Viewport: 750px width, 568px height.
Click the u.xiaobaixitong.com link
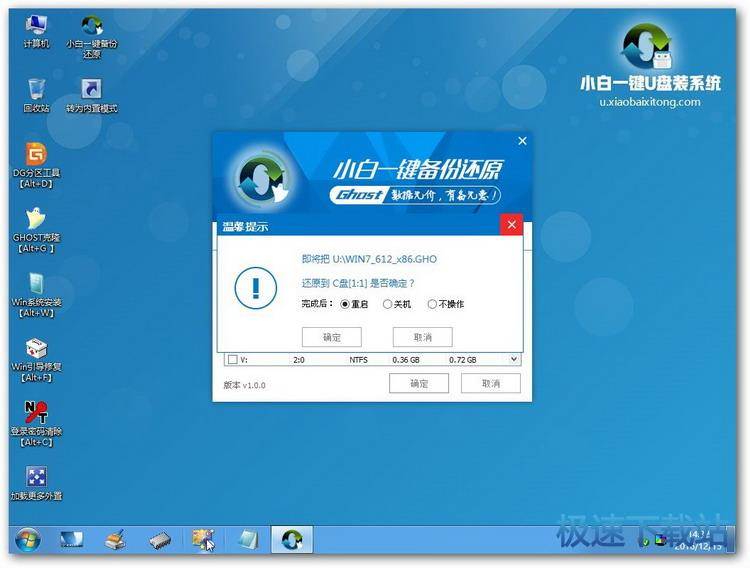[650, 102]
